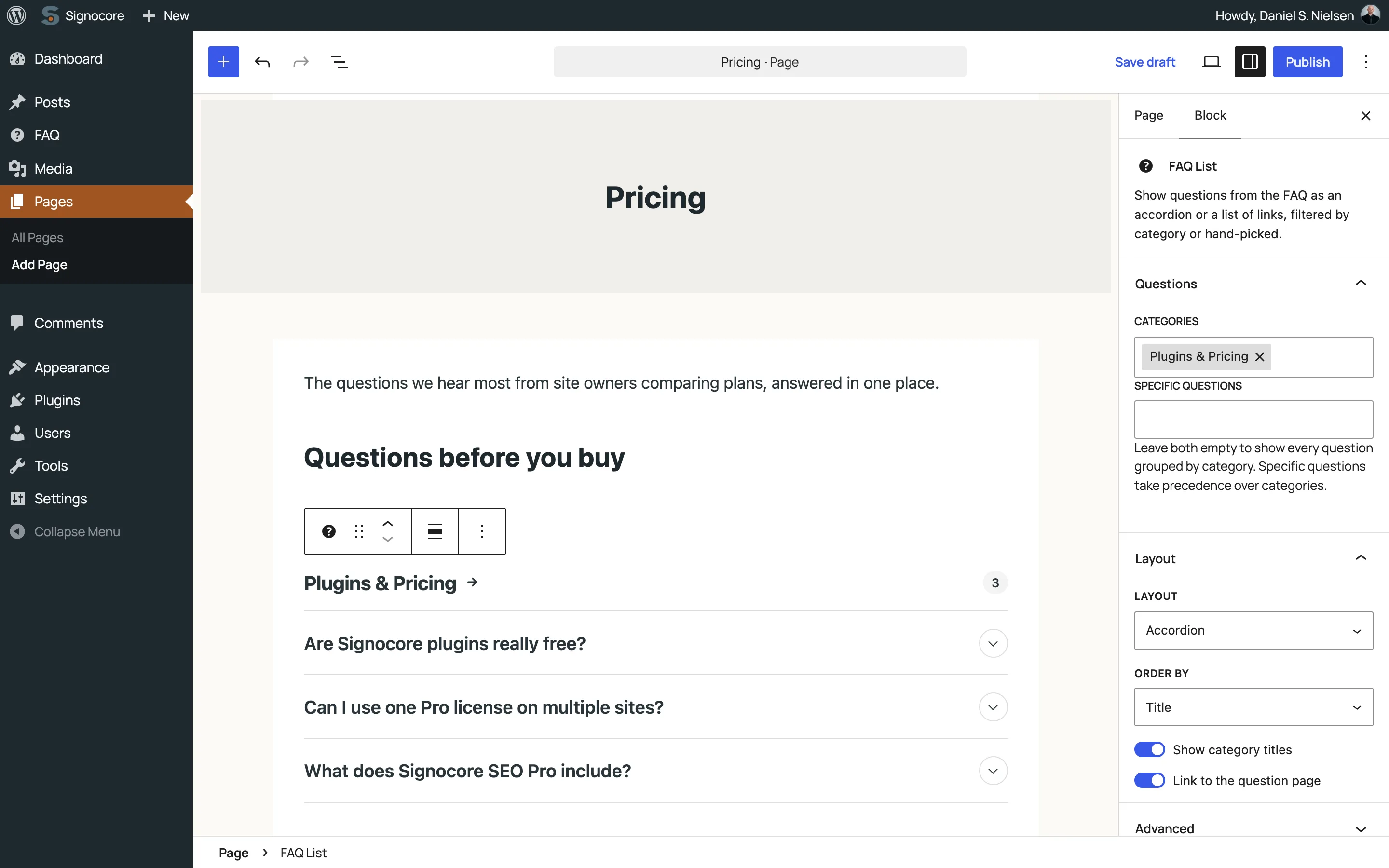Image resolution: width=1389 pixels, height=868 pixels.
Task: Click the Specific Questions input field
Action: click(1253, 420)
